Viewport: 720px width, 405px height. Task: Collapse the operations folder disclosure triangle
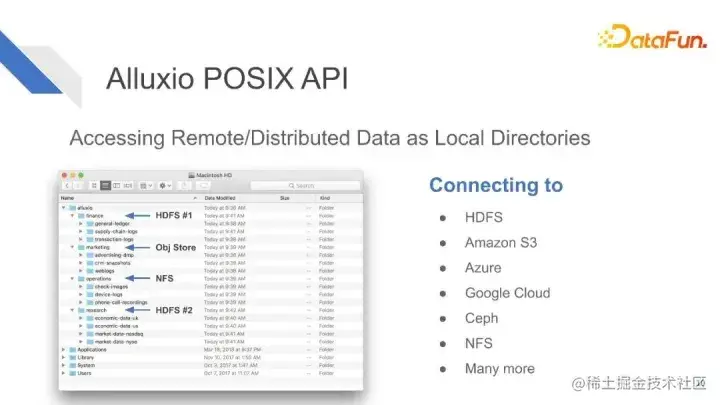click(x=72, y=279)
